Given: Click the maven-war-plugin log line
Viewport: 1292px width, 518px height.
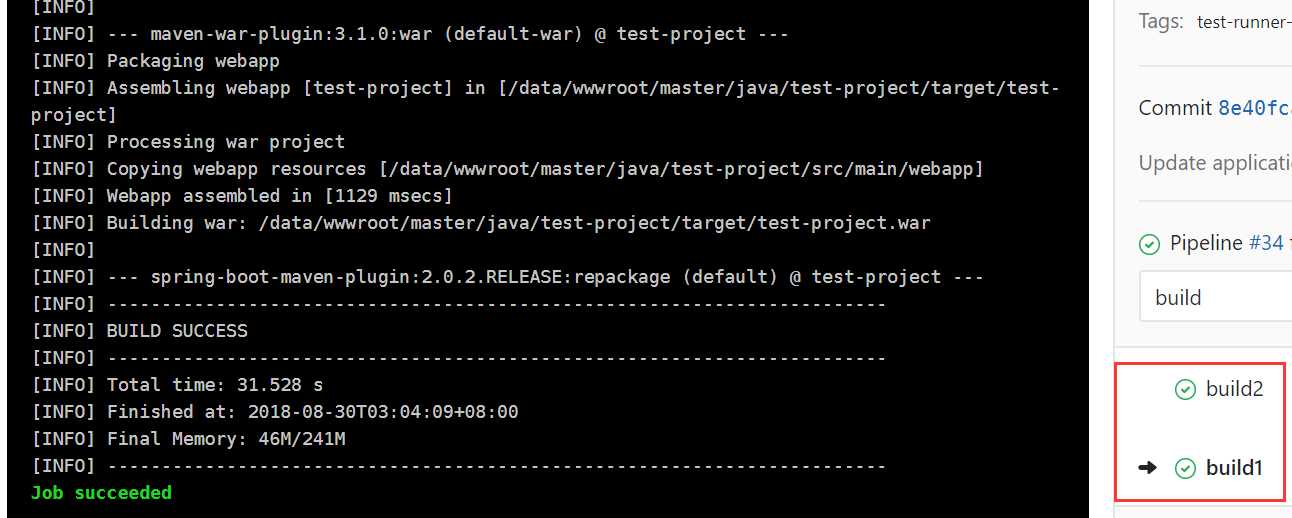Looking at the screenshot, I should [410, 33].
